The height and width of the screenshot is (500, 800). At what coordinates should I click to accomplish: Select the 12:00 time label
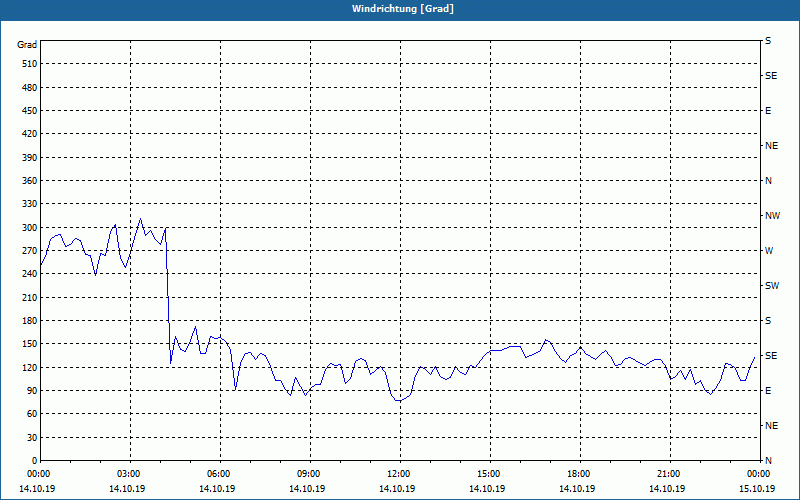pyautogui.click(x=397, y=474)
